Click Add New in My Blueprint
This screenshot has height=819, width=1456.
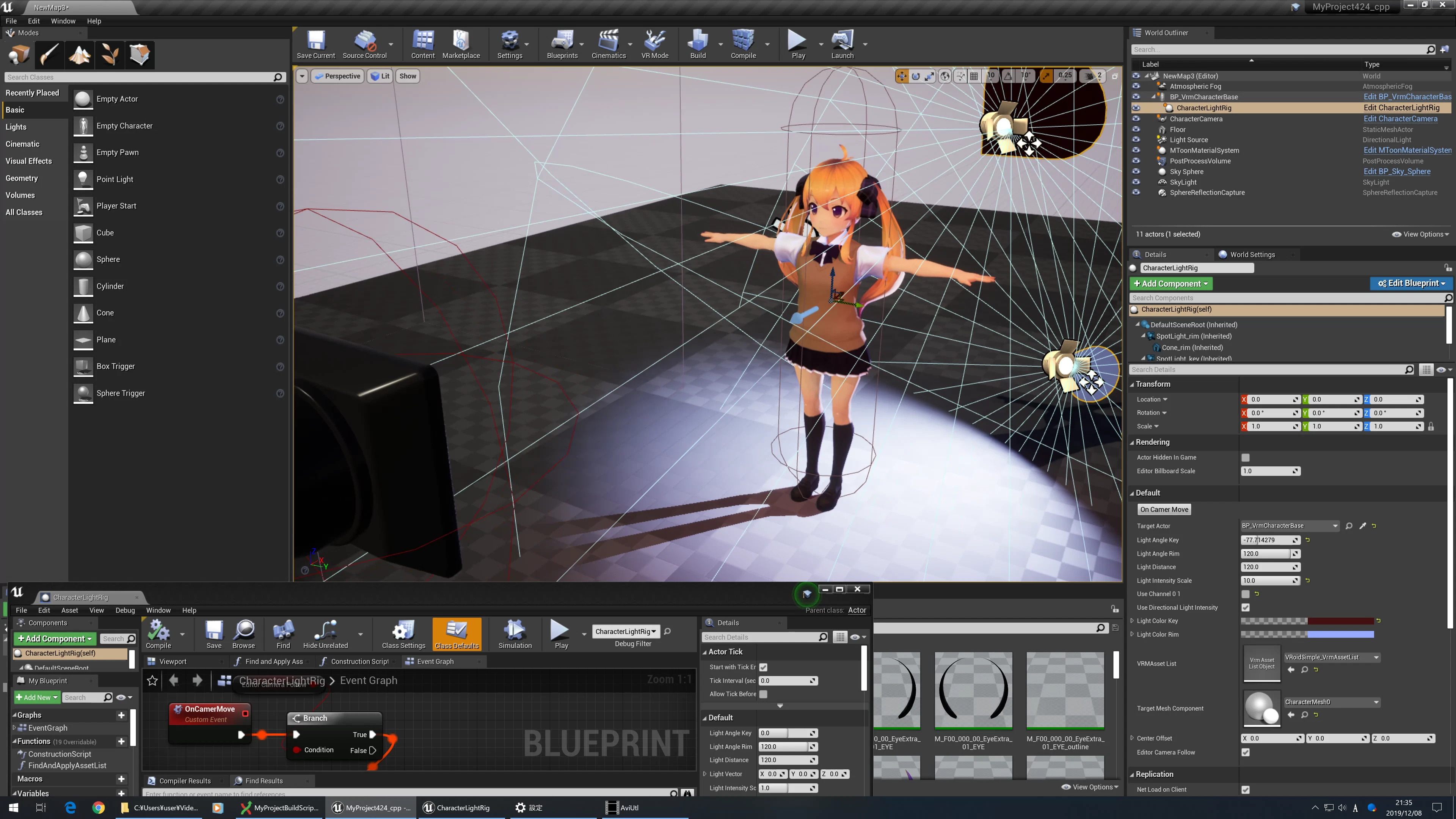coord(37,698)
